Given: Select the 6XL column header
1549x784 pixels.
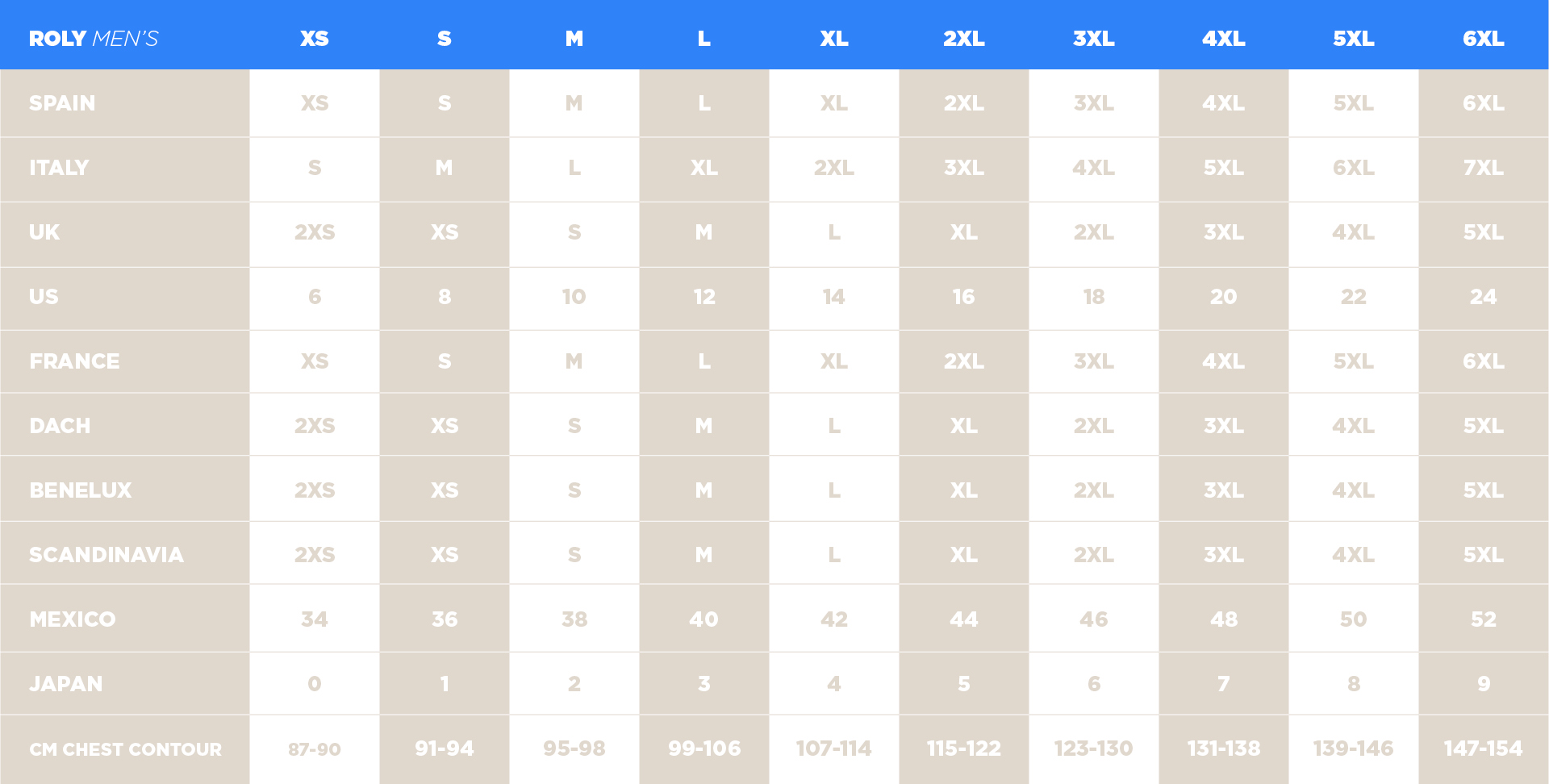Looking at the screenshot, I should pyautogui.click(x=1483, y=39).
